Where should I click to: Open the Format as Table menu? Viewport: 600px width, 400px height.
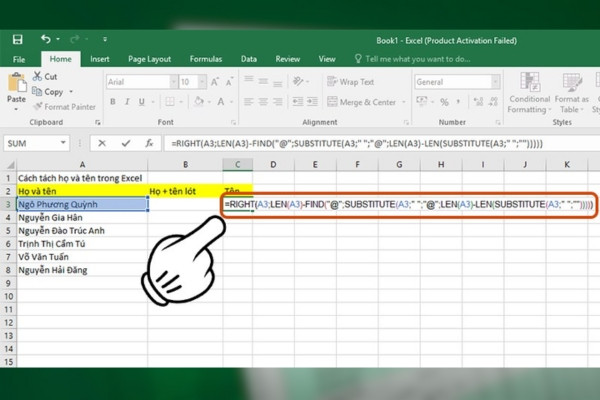[572, 93]
